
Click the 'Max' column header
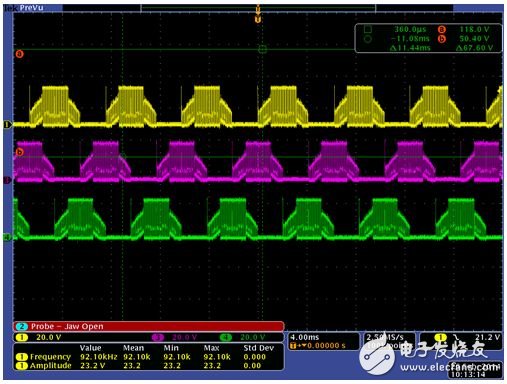211,348
